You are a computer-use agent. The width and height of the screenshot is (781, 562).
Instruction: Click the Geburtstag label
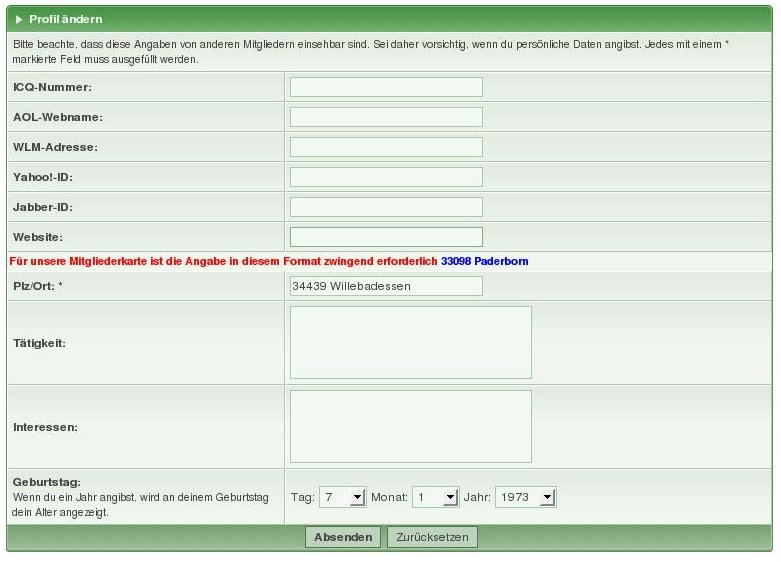[x=46, y=482]
